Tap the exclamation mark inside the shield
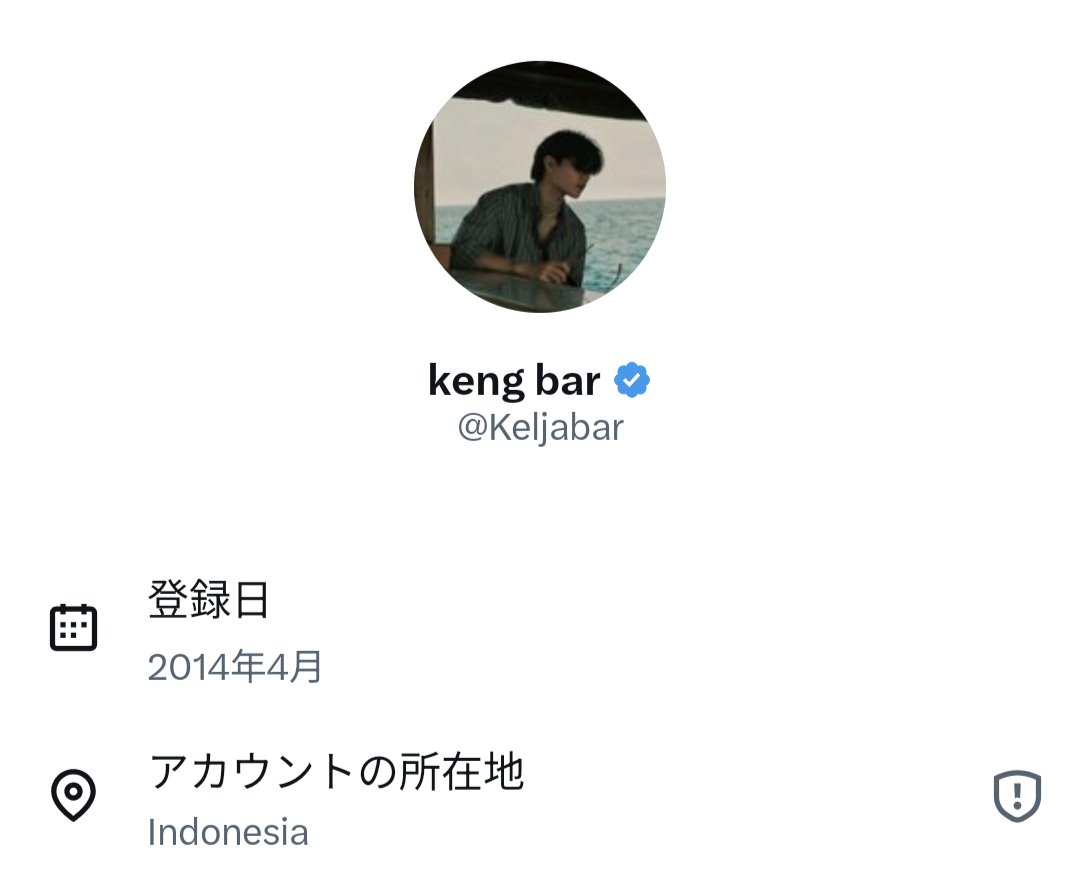The width and height of the screenshot is (1080, 886). pos(1017,796)
